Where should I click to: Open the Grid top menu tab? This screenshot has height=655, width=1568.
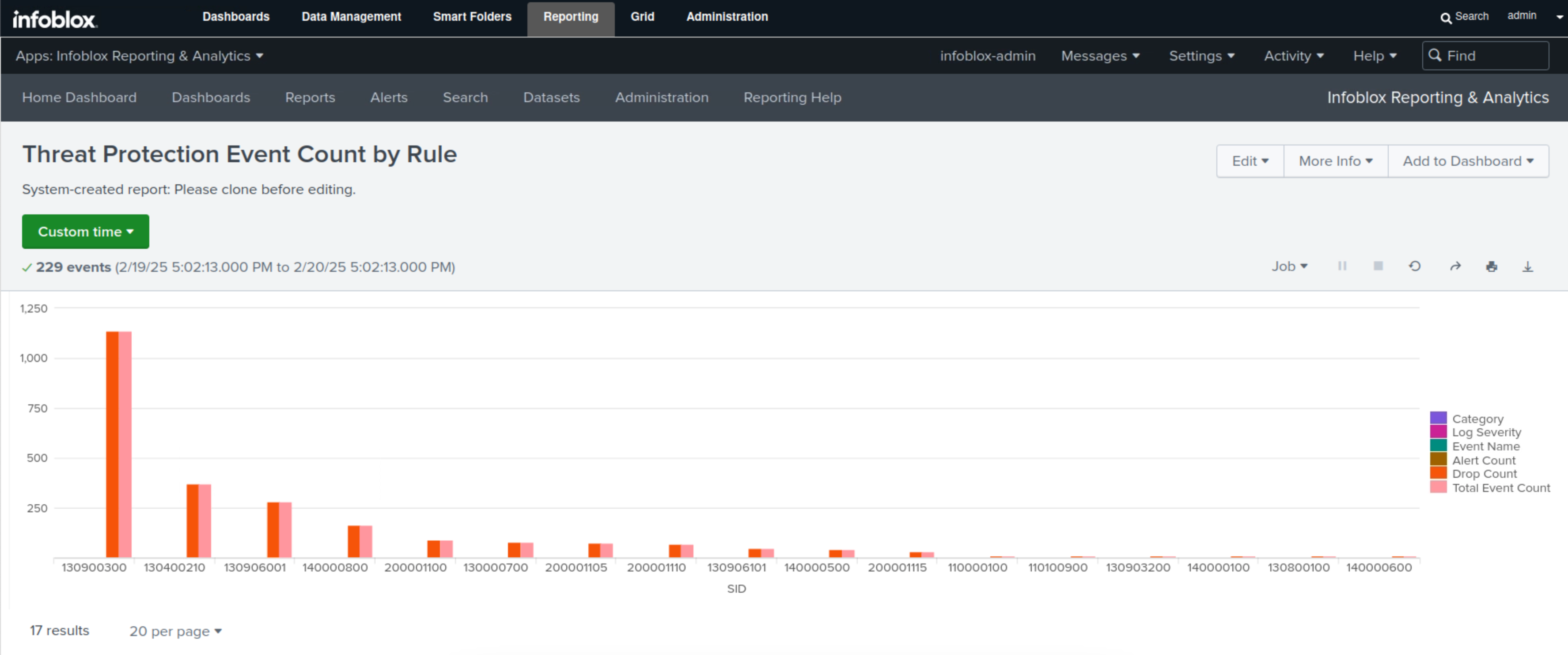click(642, 17)
